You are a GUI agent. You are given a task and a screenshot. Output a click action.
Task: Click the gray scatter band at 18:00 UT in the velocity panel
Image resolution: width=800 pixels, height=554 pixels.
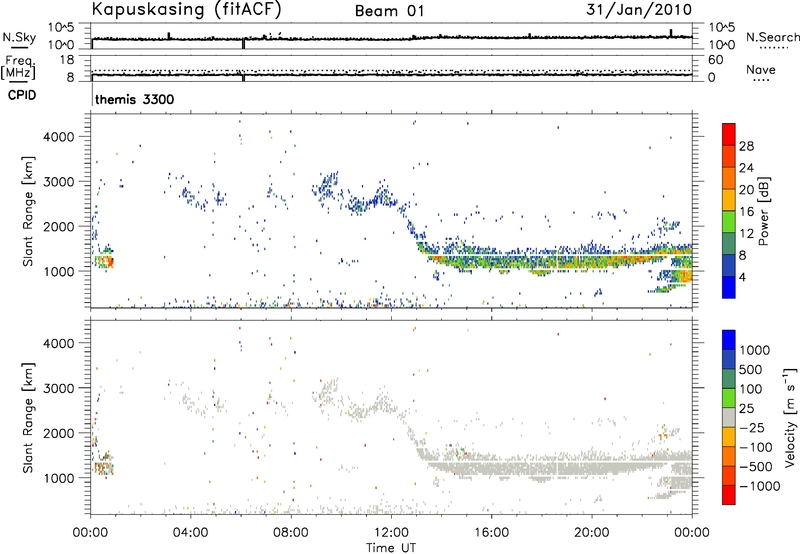click(x=542, y=467)
